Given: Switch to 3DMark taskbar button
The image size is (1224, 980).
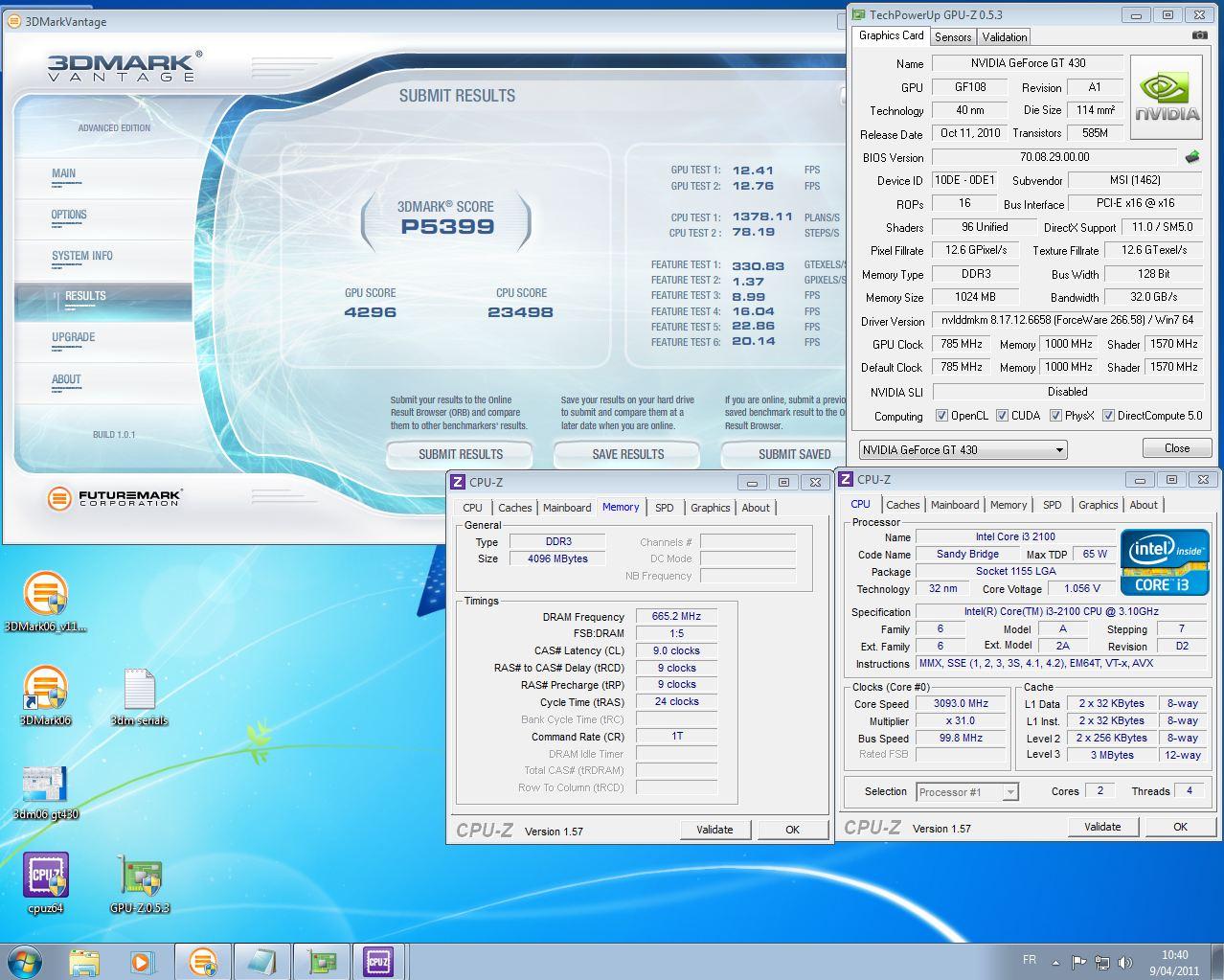Looking at the screenshot, I should (202, 961).
